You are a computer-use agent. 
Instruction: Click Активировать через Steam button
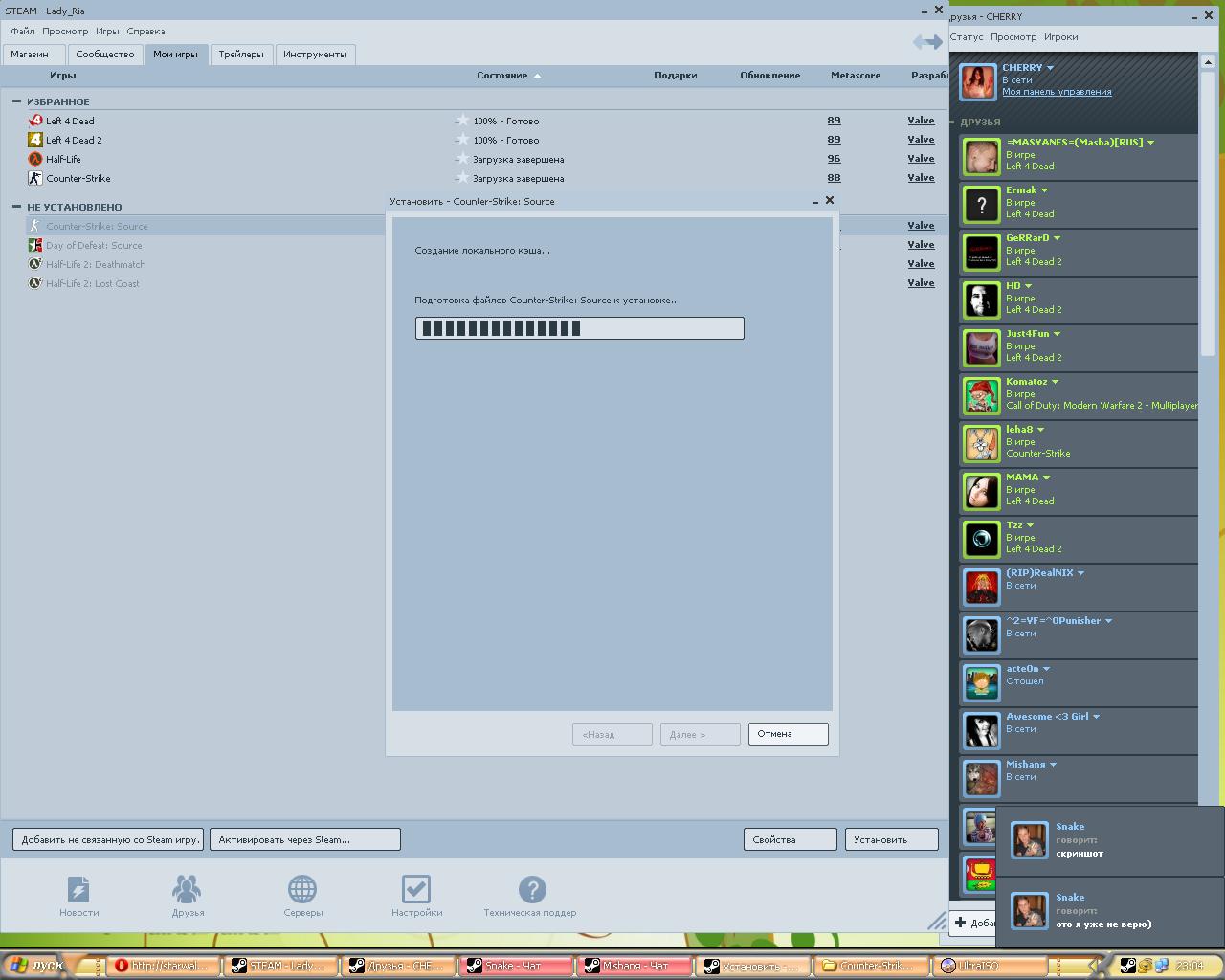[304, 839]
